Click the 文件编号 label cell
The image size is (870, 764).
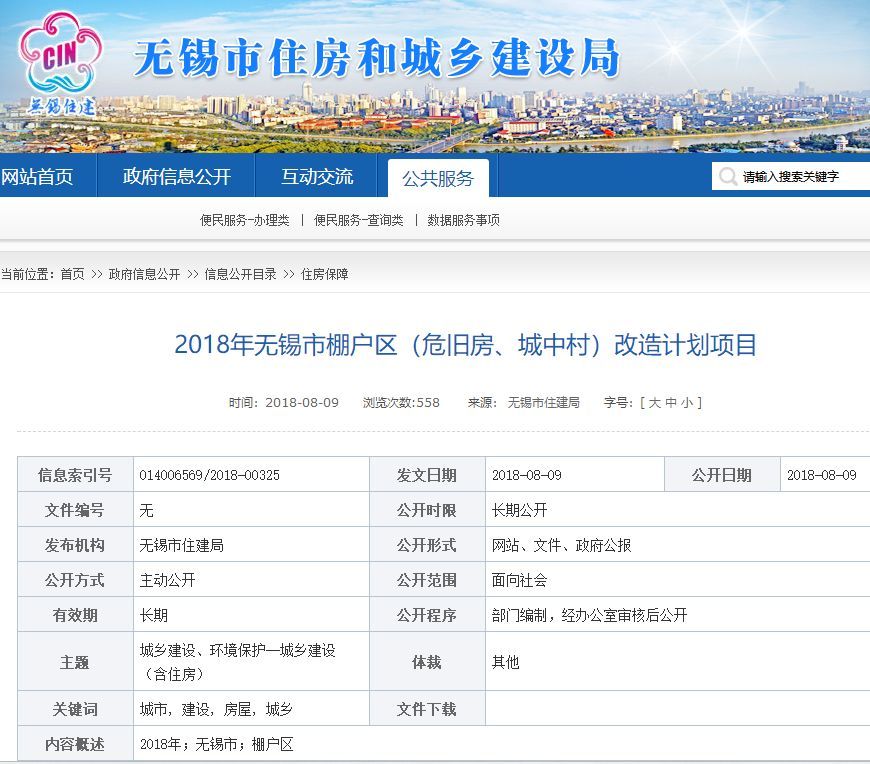coord(75,510)
